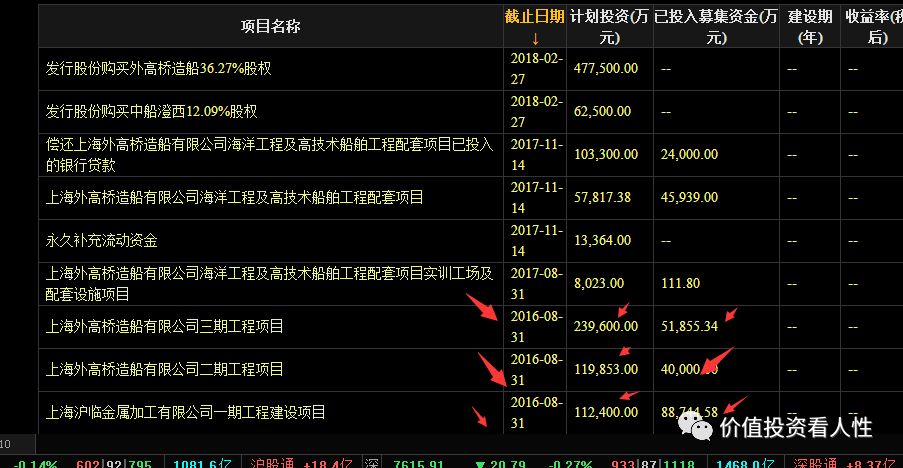Viewport: 903px width, 468px height.
Task: Click 建设期 dash in 三期工程项目 row
Action: (792, 327)
